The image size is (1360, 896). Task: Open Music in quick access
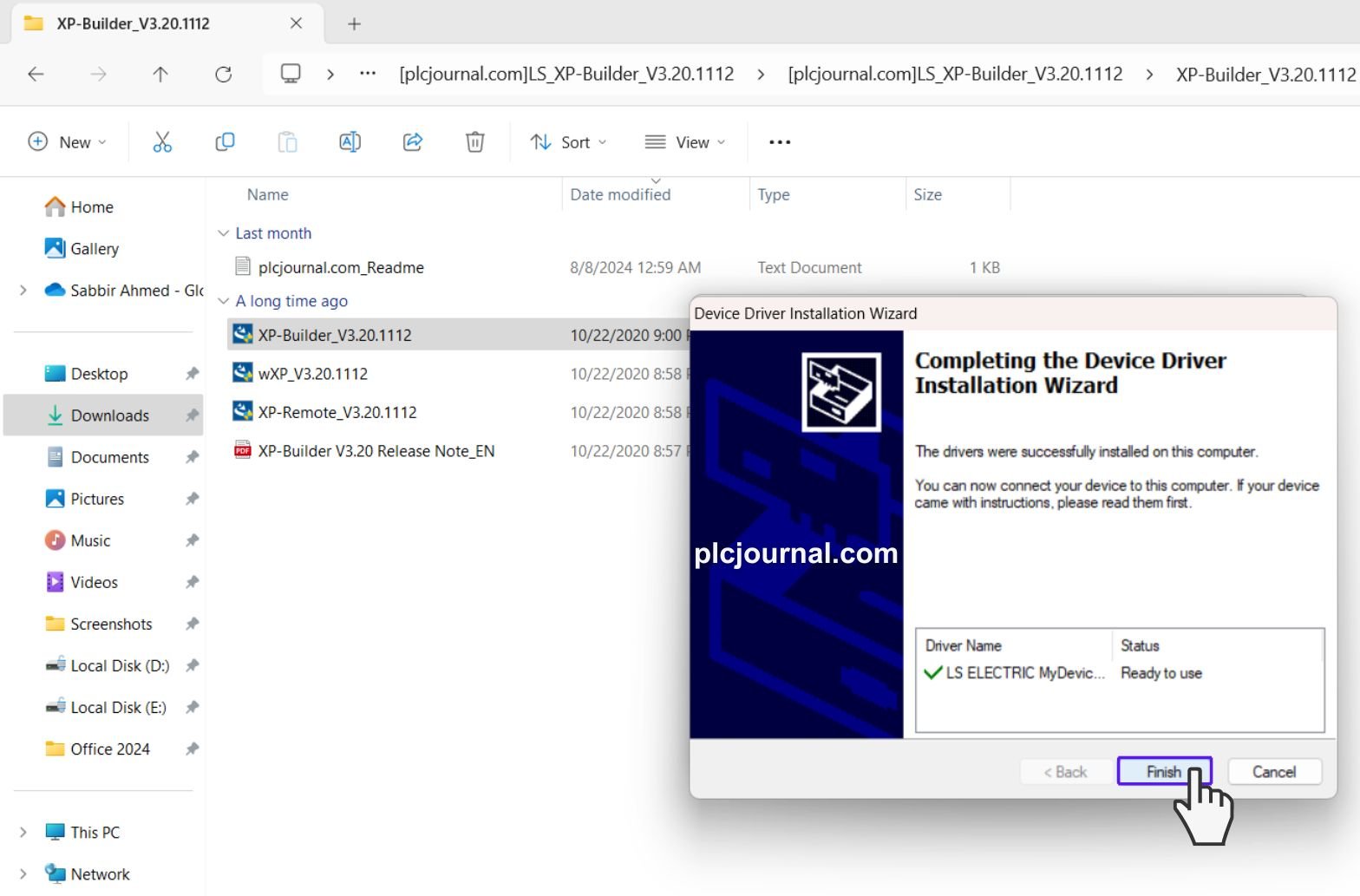point(90,540)
